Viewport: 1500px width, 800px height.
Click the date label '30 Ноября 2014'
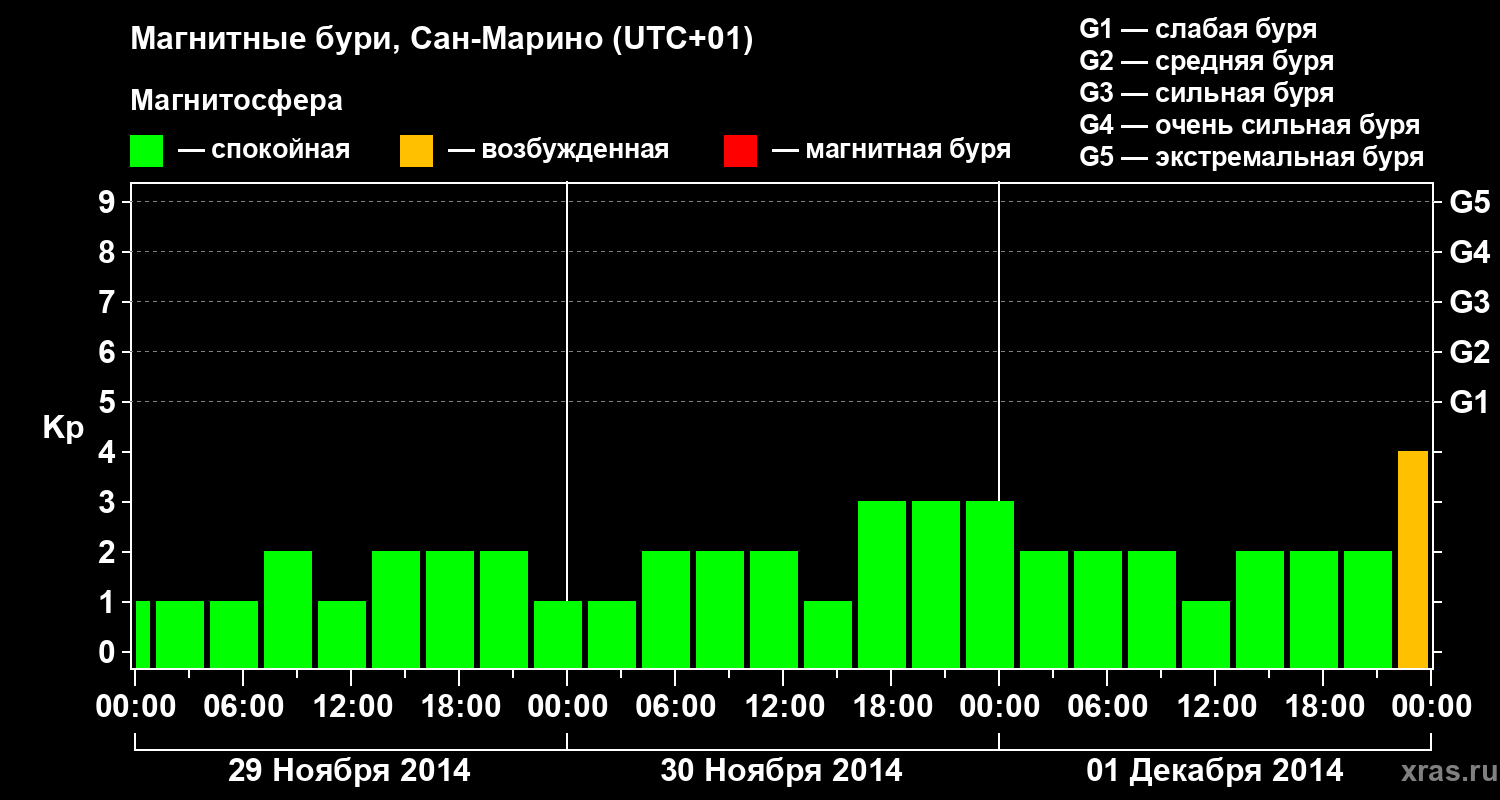click(x=781, y=771)
